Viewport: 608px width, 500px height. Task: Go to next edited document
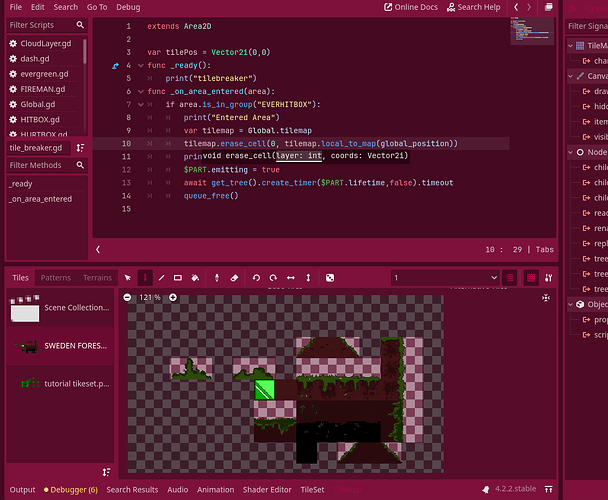529,7
